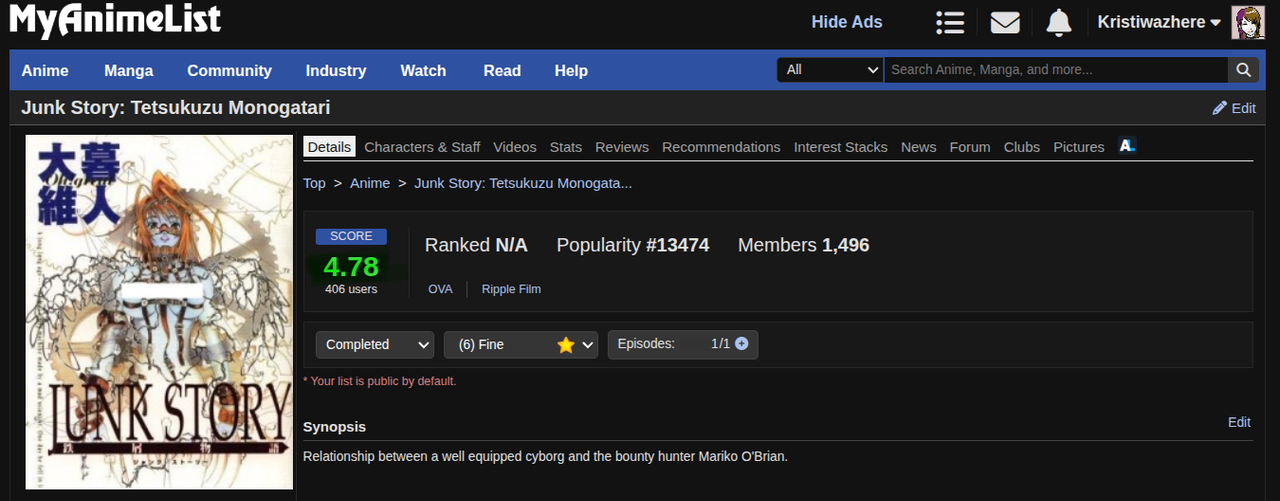Click the star in the score dropdown
1280x501 pixels.
[x=565, y=345]
